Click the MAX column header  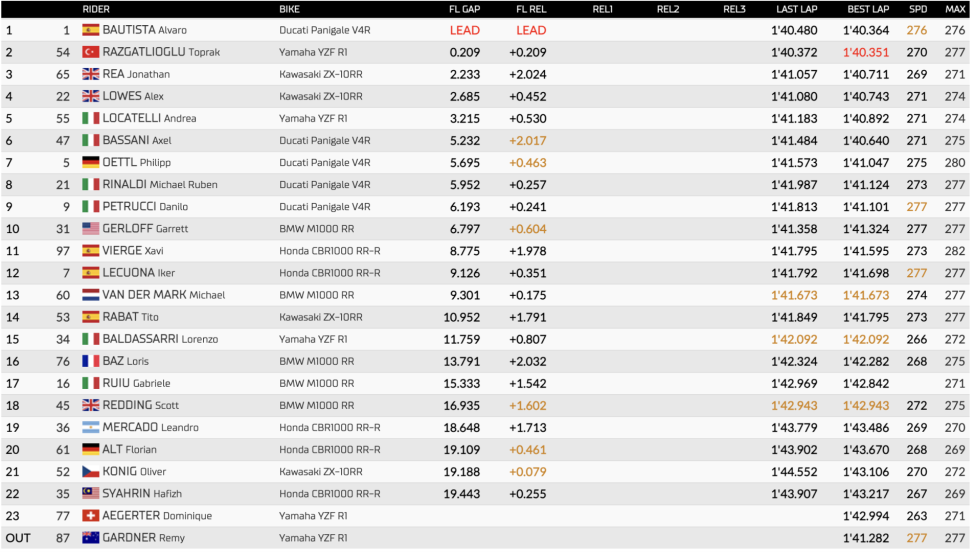955,9
